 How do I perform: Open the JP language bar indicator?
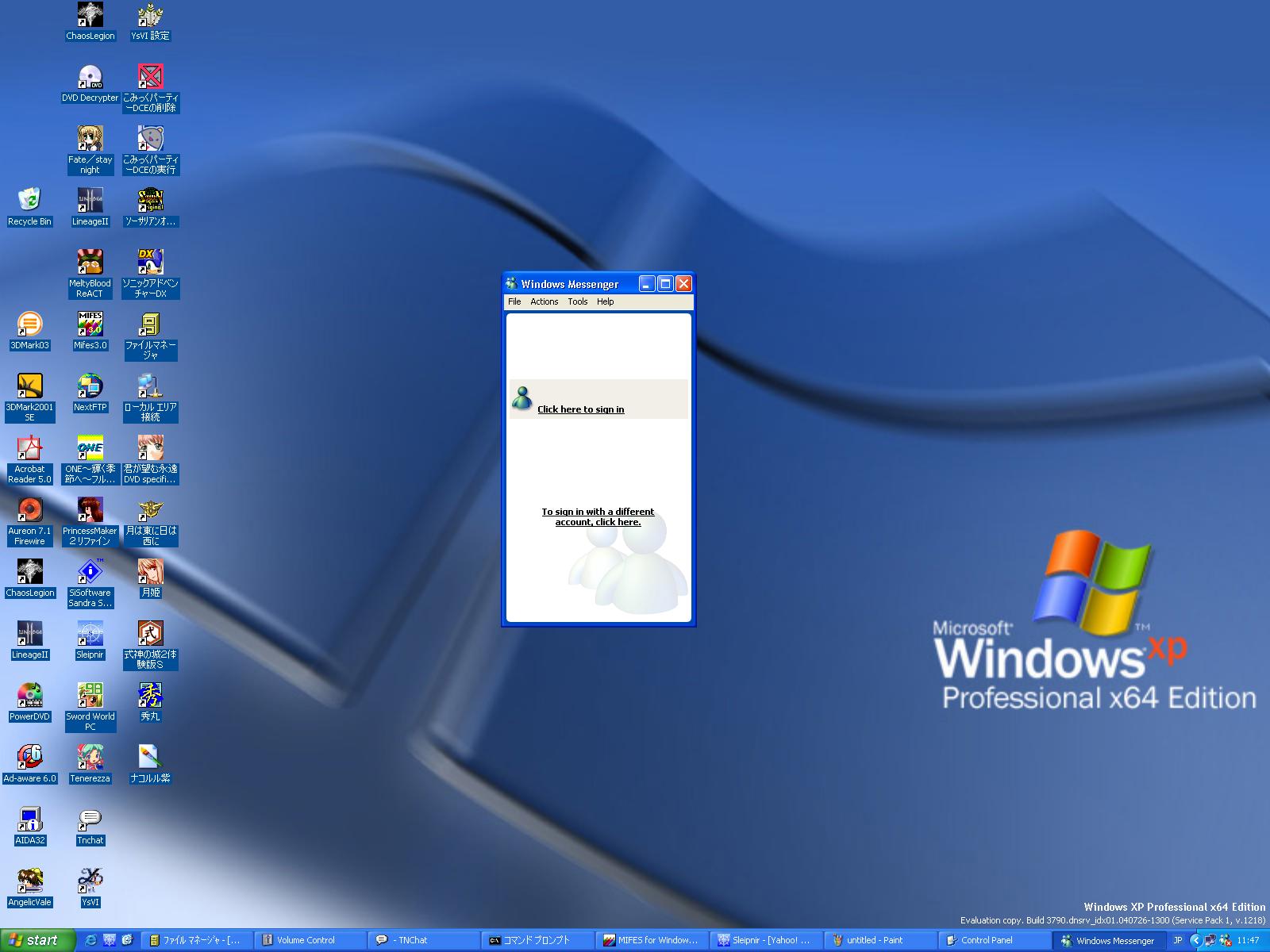1178,940
